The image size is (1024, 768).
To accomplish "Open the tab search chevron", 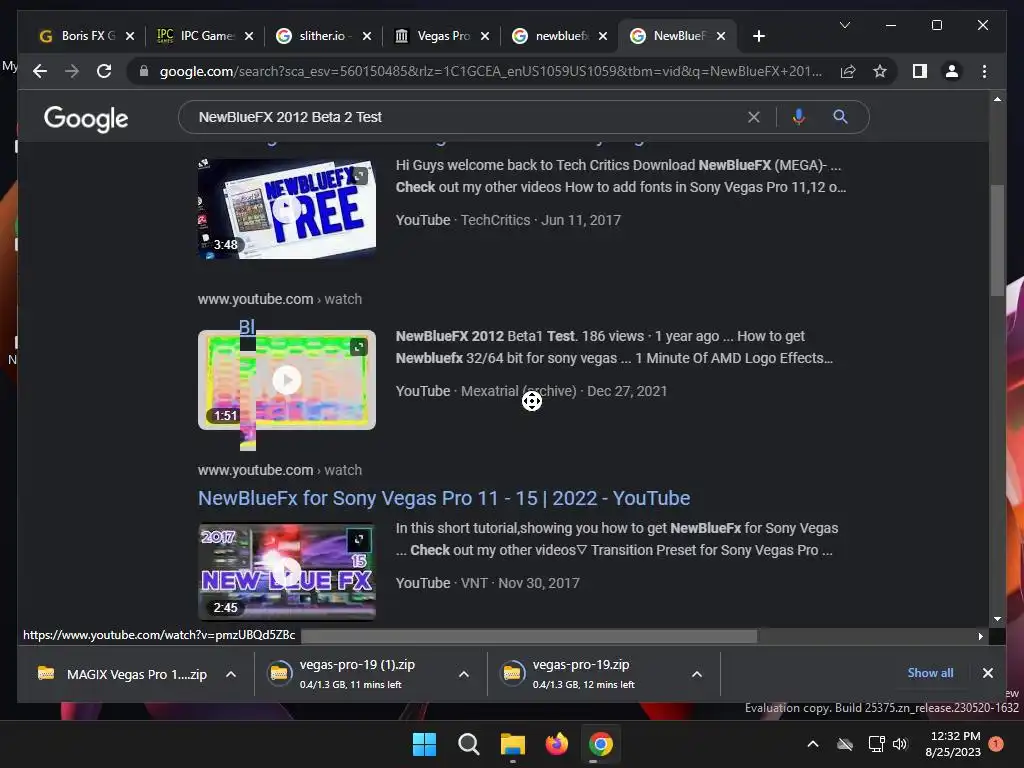I will (844, 25).
